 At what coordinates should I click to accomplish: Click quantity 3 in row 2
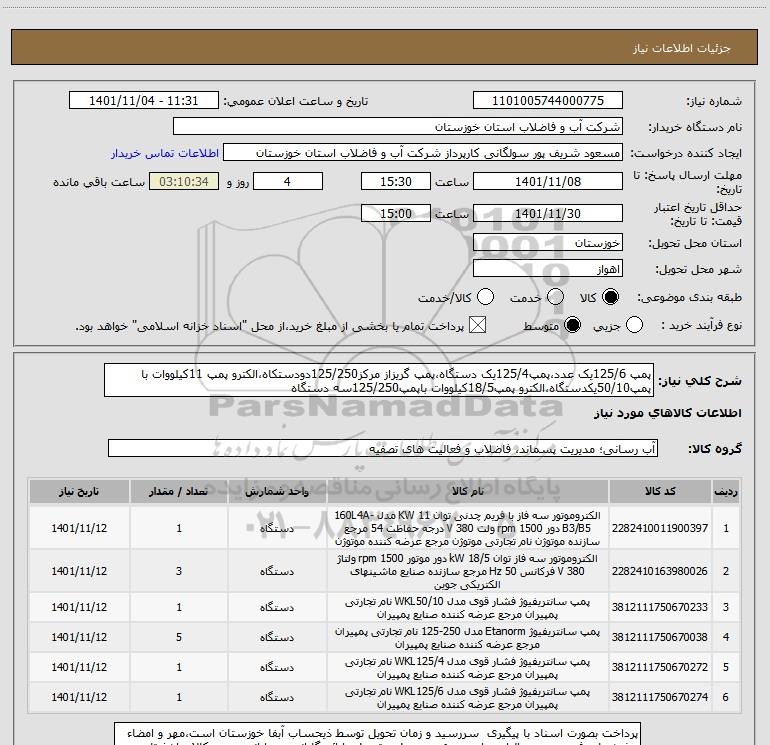coord(179,571)
